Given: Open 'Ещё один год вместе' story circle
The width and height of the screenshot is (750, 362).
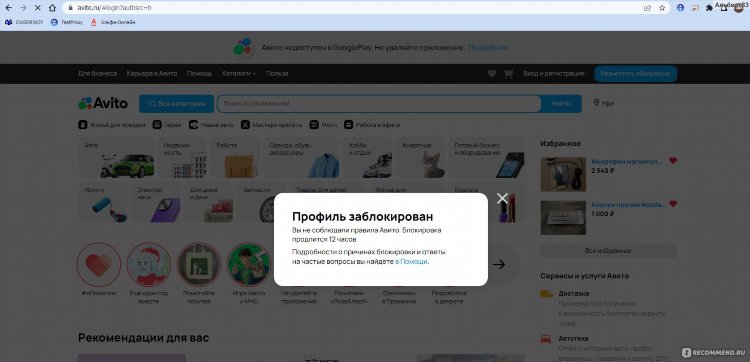Looking at the screenshot, I should click(x=149, y=264).
